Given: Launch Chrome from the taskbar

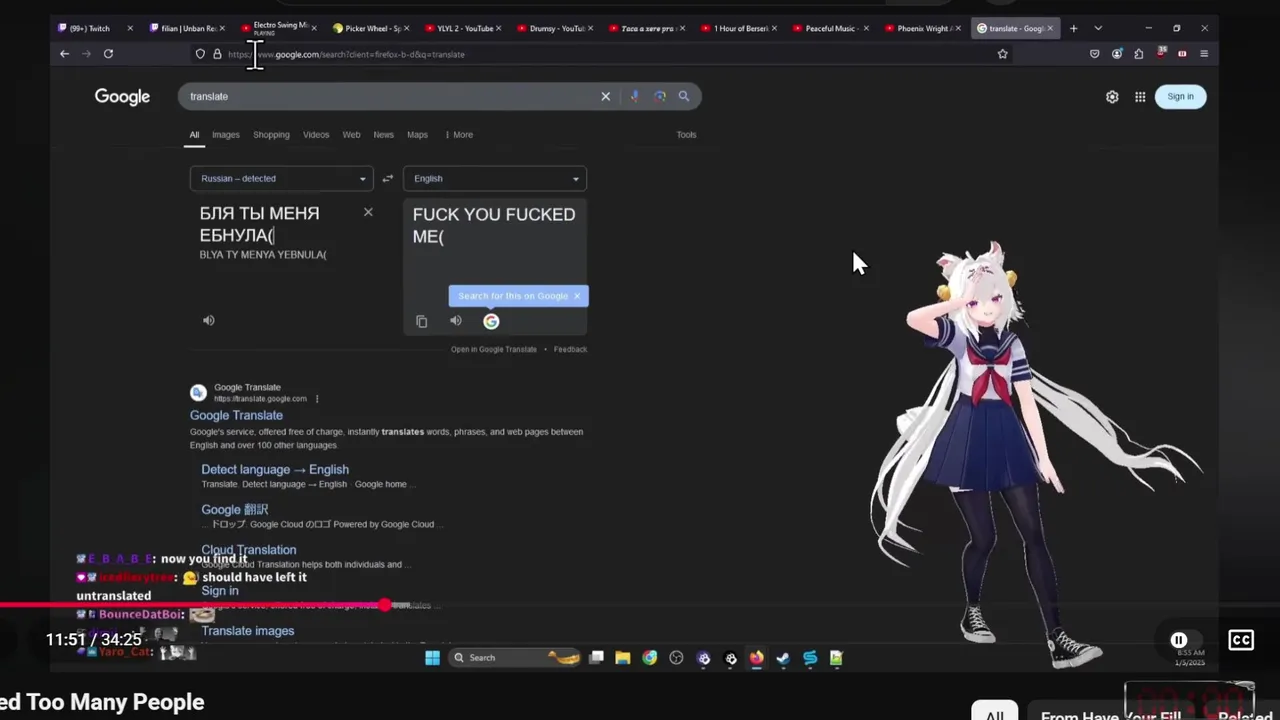Looking at the screenshot, I should click(650, 657).
